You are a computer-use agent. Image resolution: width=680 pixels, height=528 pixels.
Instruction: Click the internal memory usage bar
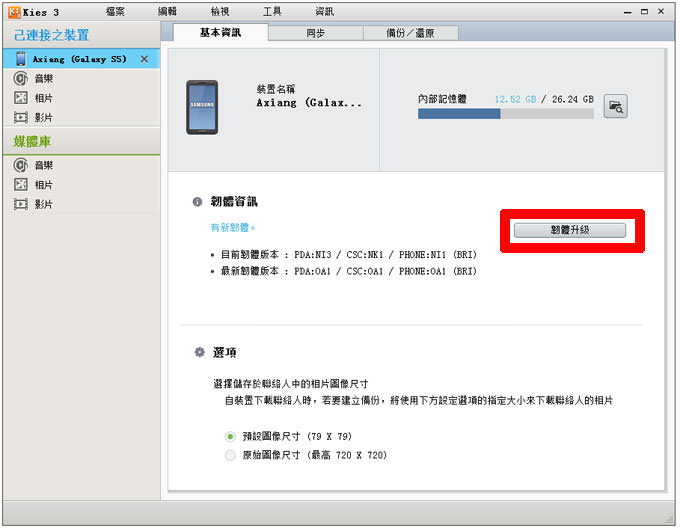[x=505, y=114]
